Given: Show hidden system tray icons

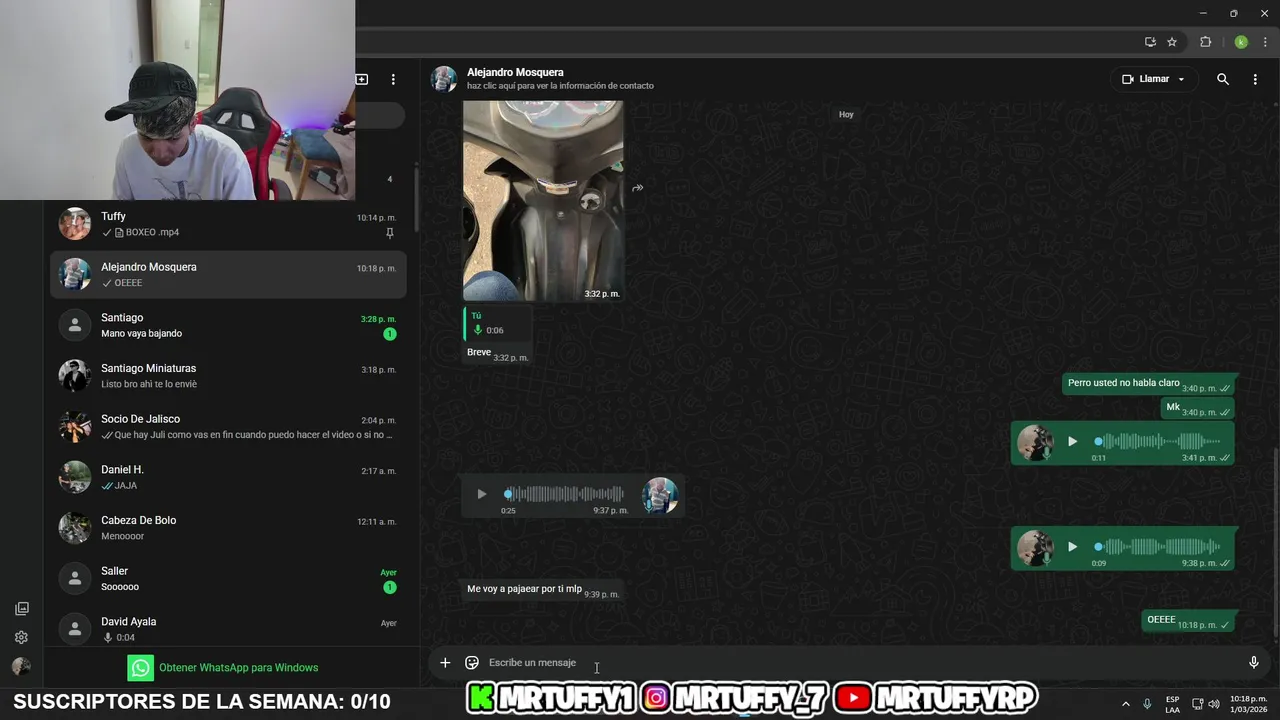Looking at the screenshot, I should point(1125,704).
